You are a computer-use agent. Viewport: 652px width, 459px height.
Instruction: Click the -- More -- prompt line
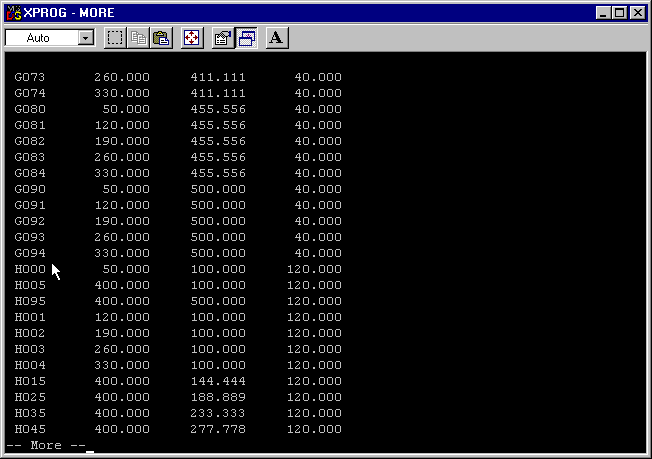click(x=47, y=445)
